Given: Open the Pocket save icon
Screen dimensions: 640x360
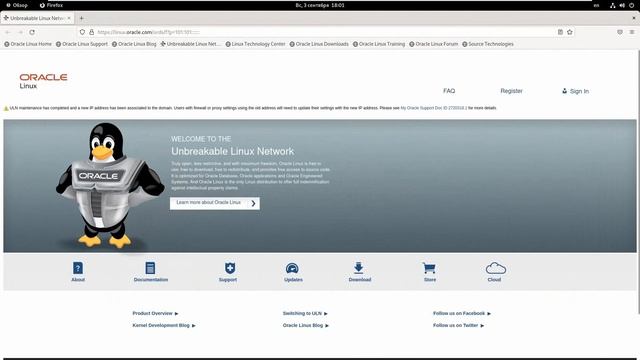Looking at the screenshot, I should [620, 32].
